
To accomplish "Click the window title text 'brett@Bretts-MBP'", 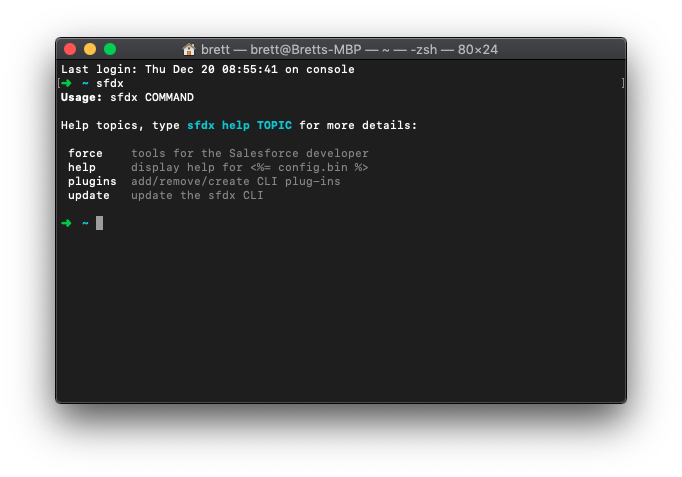I will coord(306,50).
